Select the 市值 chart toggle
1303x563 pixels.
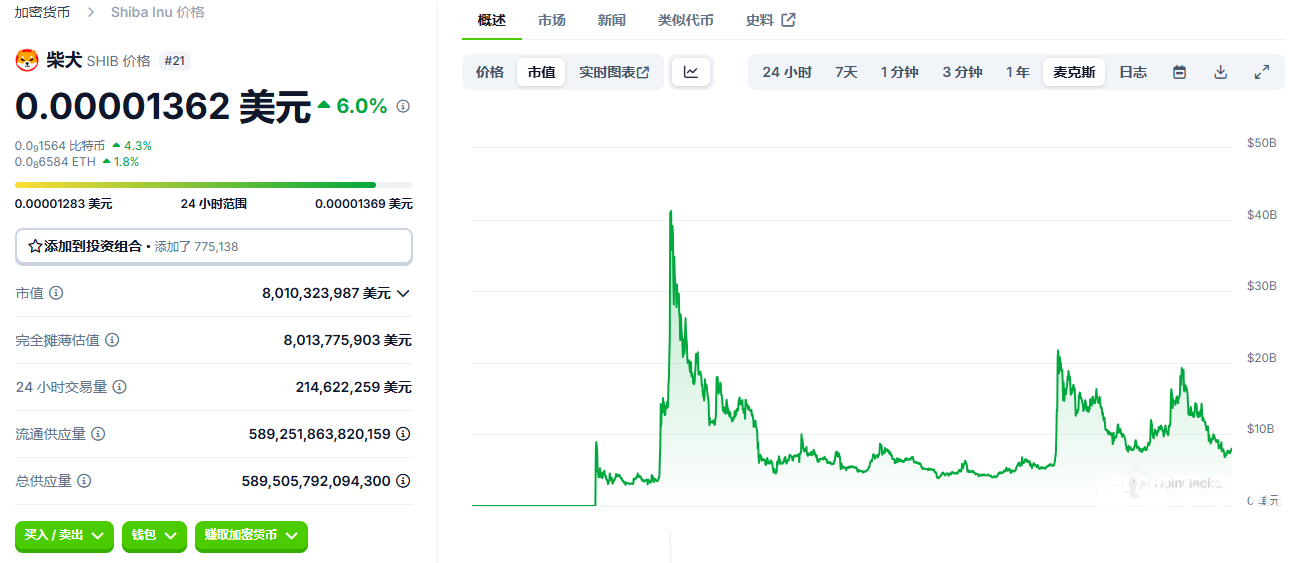(x=541, y=72)
